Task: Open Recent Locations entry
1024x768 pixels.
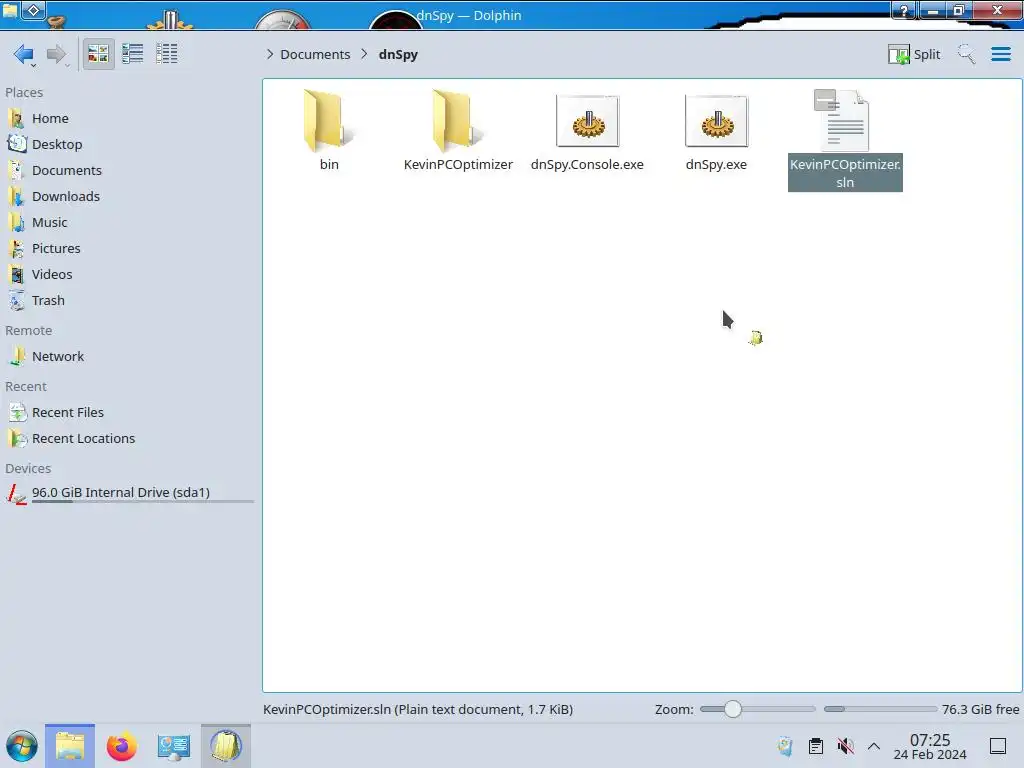Action: point(83,439)
